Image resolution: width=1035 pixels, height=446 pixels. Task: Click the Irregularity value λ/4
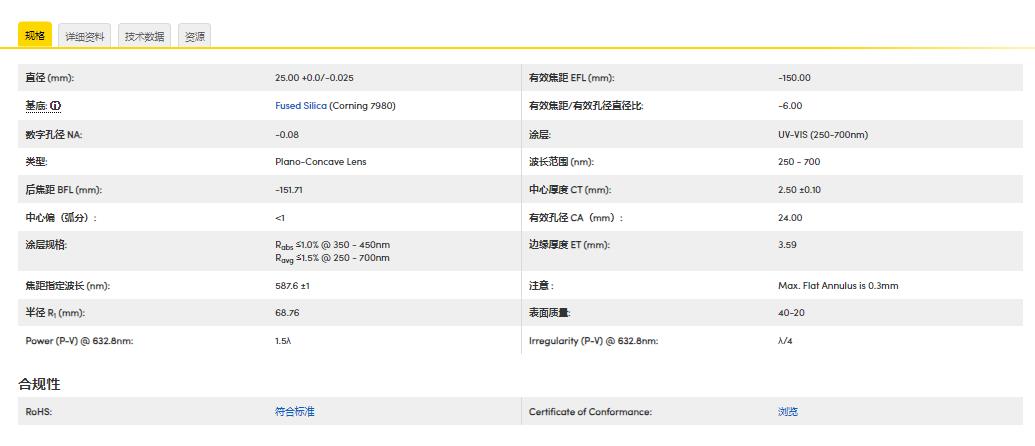point(785,341)
